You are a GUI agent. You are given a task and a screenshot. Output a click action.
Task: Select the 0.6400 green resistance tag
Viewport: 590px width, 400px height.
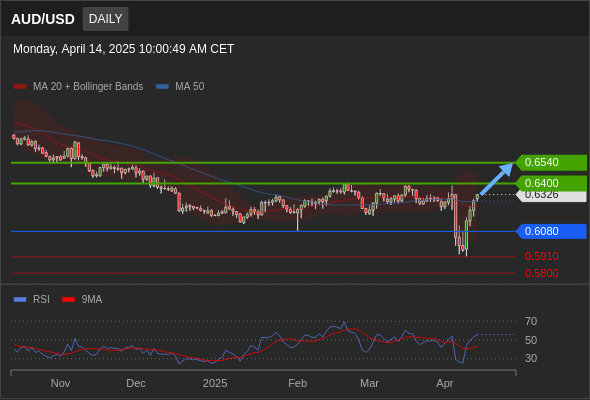coord(551,183)
